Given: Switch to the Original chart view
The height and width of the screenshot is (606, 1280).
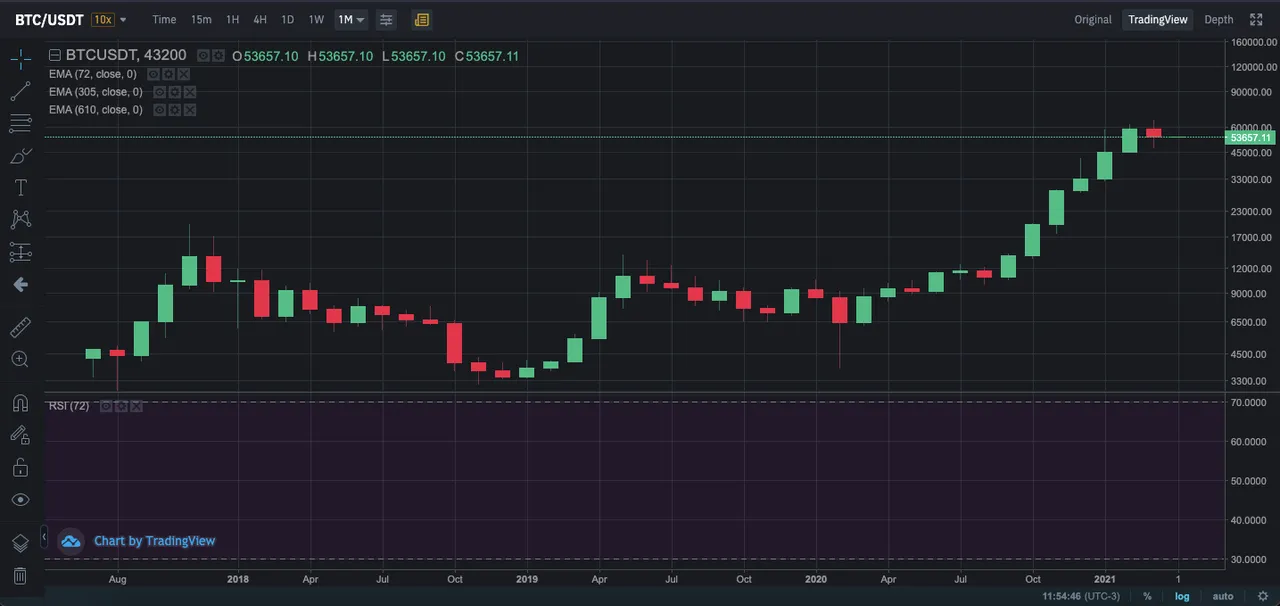Looking at the screenshot, I should click(1093, 20).
